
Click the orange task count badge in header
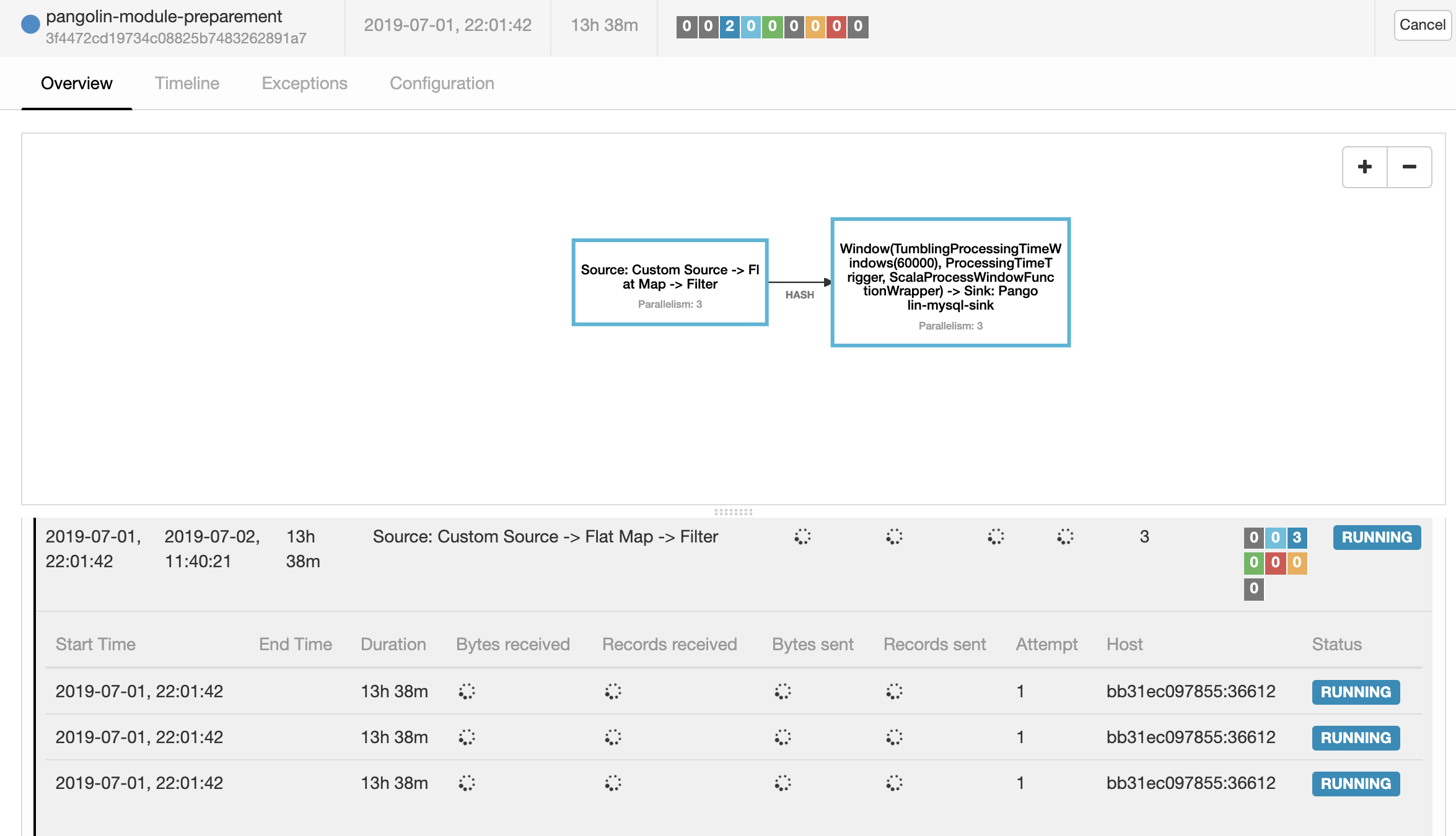click(x=815, y=26)
